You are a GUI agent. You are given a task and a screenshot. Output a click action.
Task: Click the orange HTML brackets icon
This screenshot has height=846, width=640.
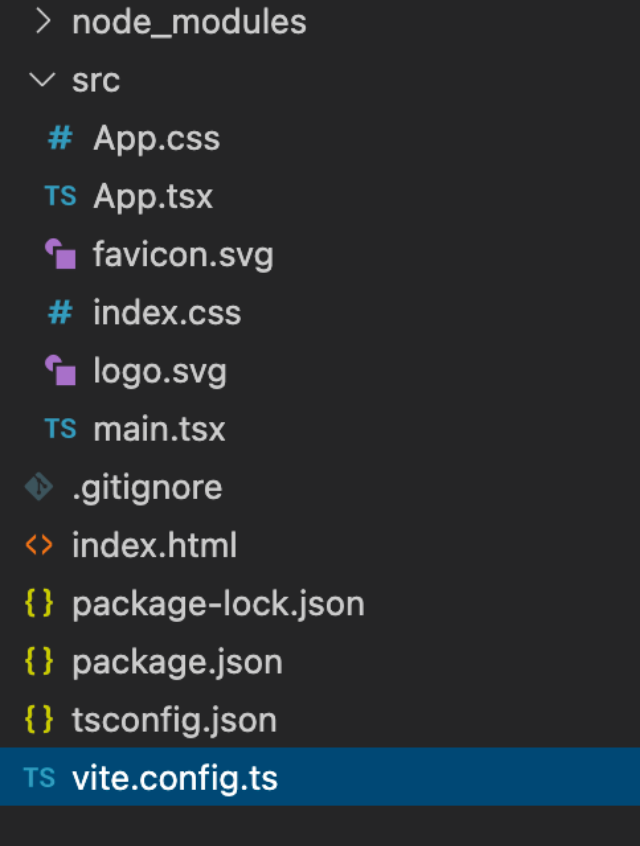click(39, 545)
